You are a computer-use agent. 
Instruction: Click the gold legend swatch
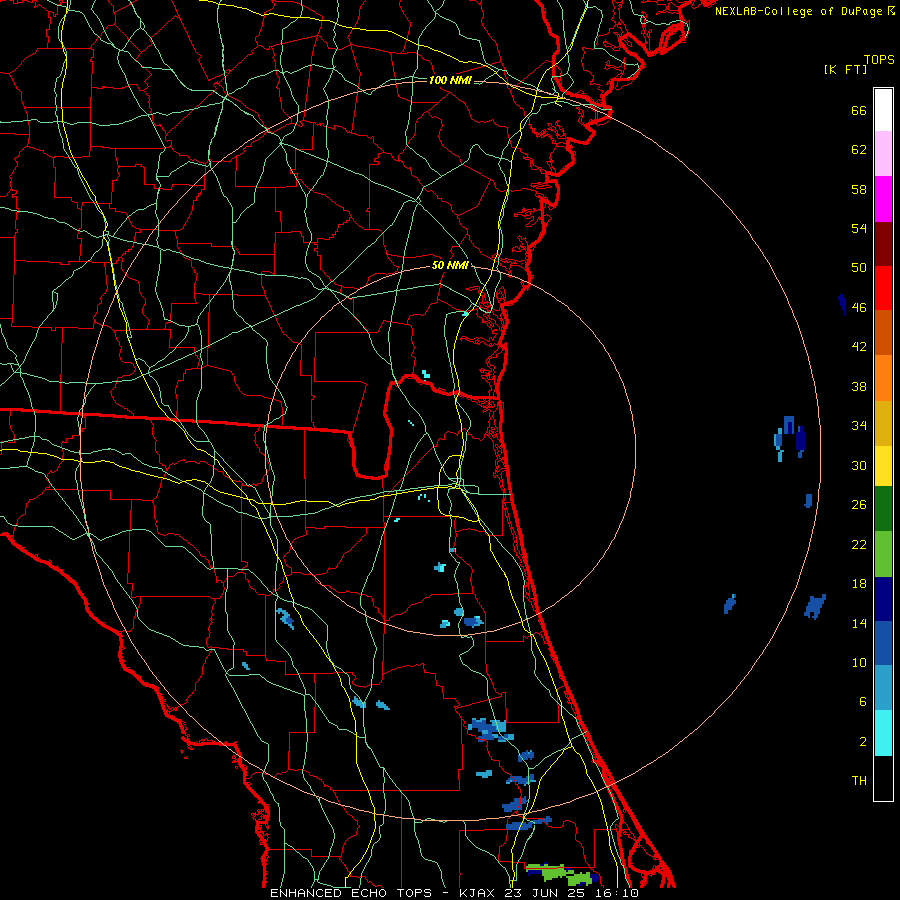(883, 423)
